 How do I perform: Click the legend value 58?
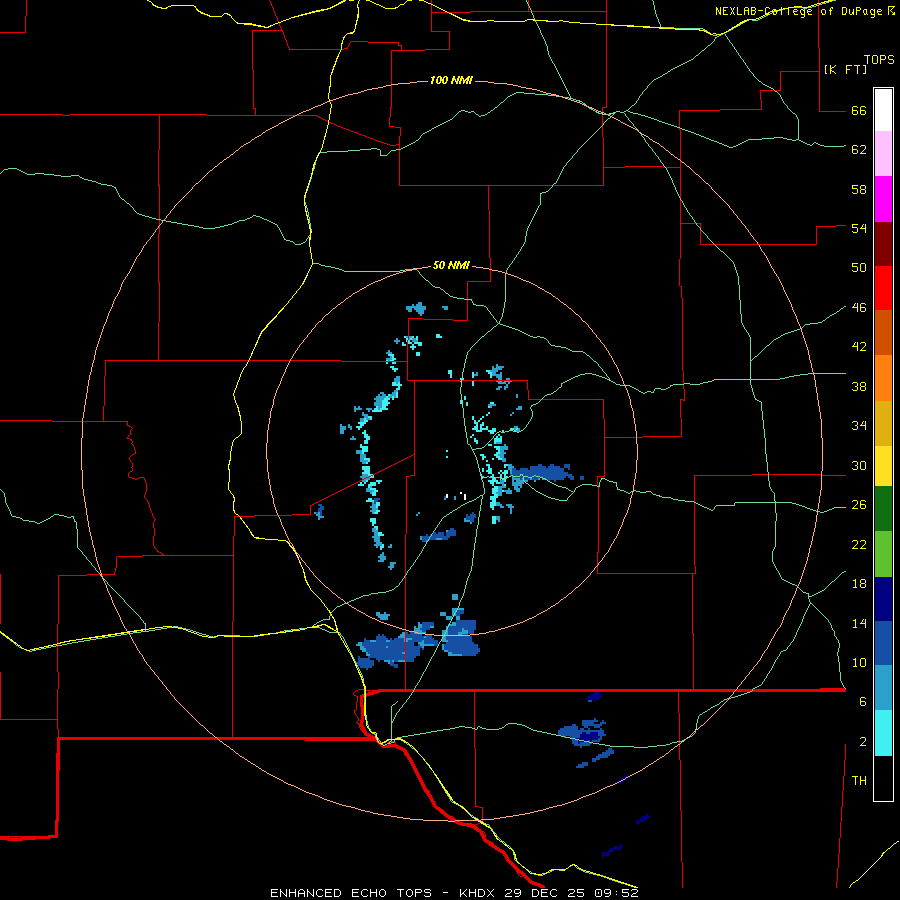click(859, 189)
